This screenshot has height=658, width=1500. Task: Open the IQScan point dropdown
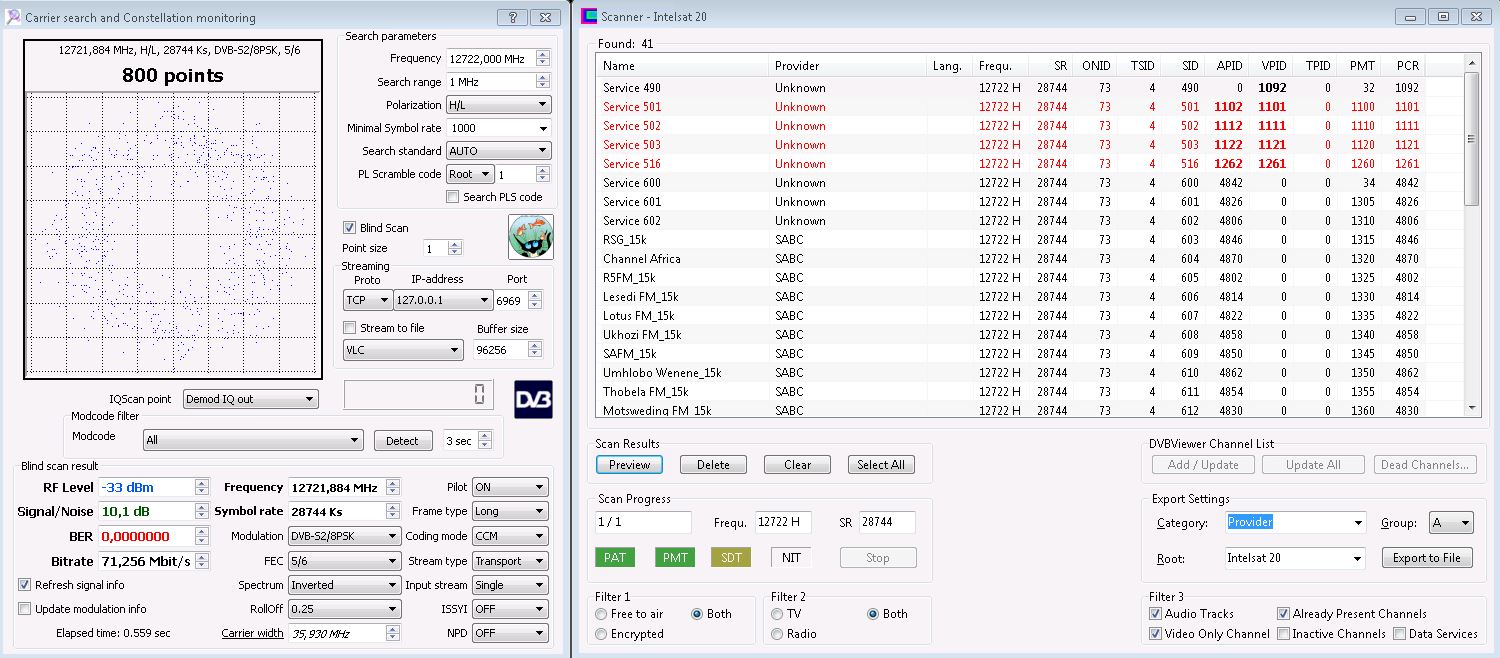tap(251, 399)
